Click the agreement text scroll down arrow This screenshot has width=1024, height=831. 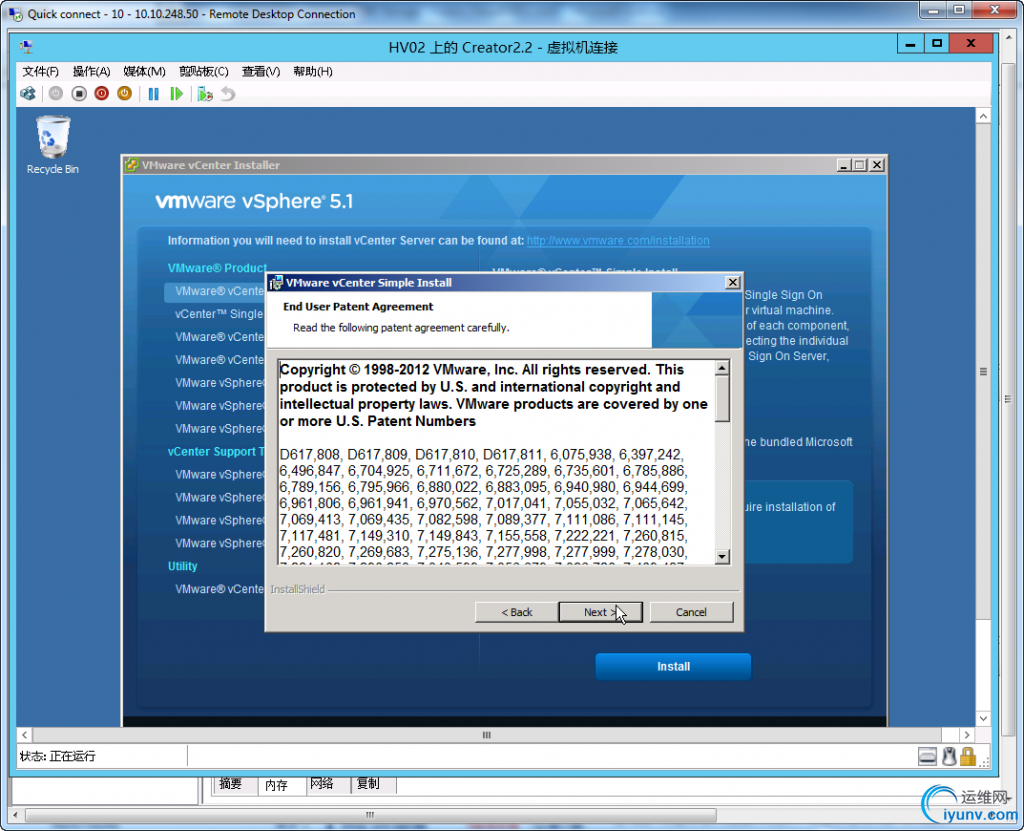(722, 557)
